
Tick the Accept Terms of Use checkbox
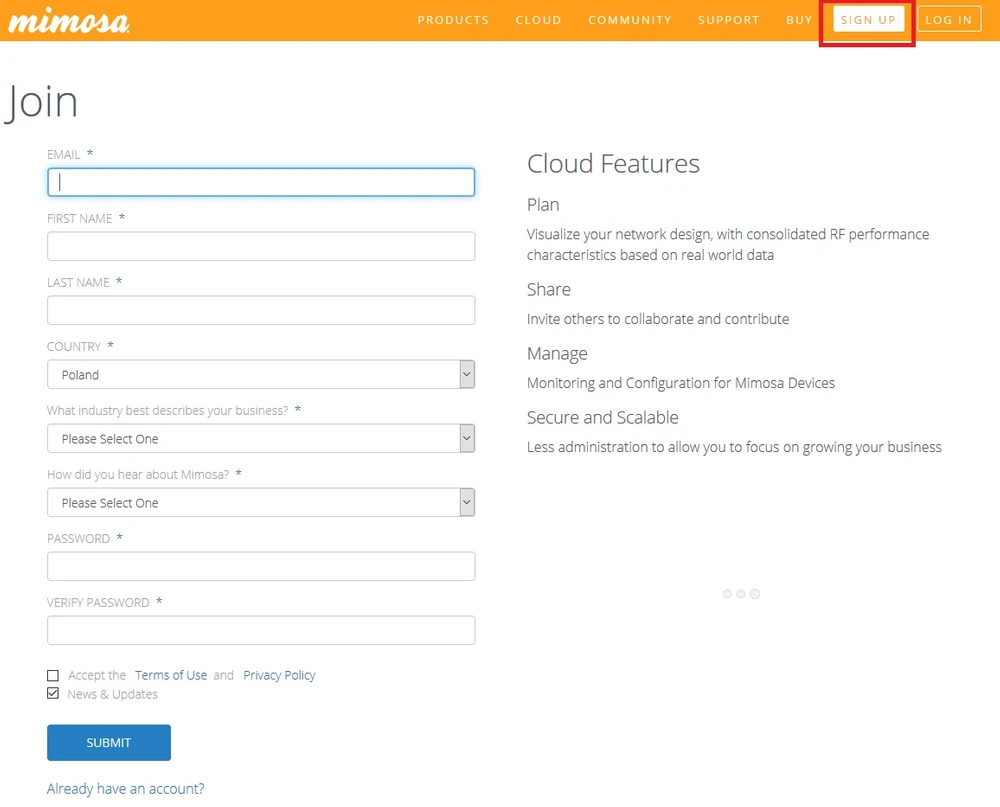click(x=53, y=676)
